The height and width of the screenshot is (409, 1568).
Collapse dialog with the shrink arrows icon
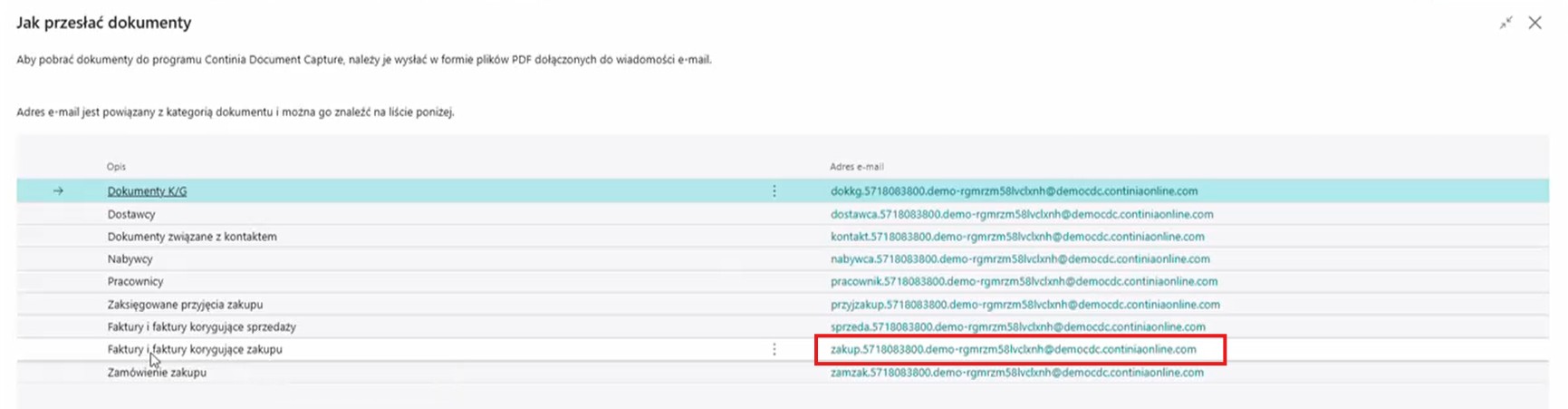click(x=1505, y=23)
